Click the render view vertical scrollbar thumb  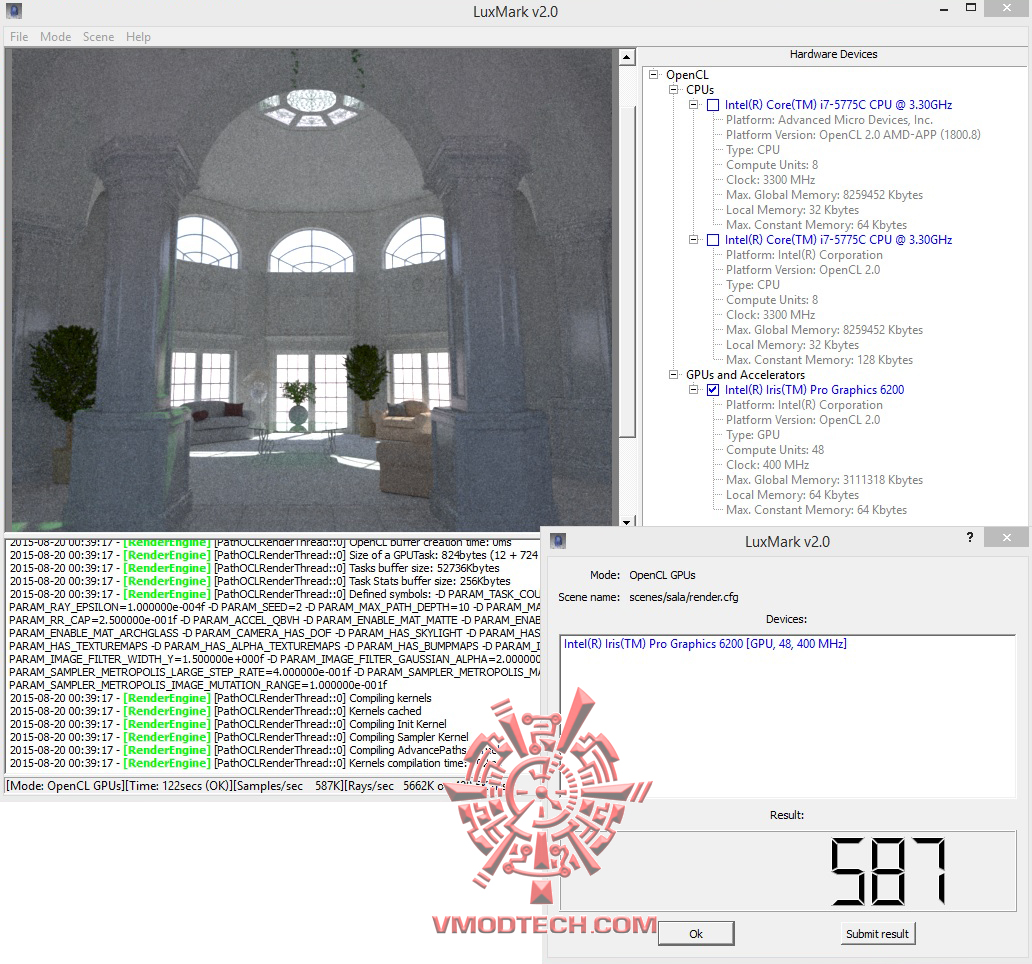[x=627, y=270]
